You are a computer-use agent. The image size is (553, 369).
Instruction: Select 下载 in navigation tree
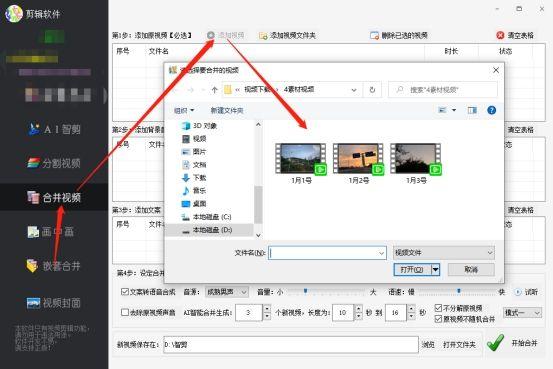194,178
